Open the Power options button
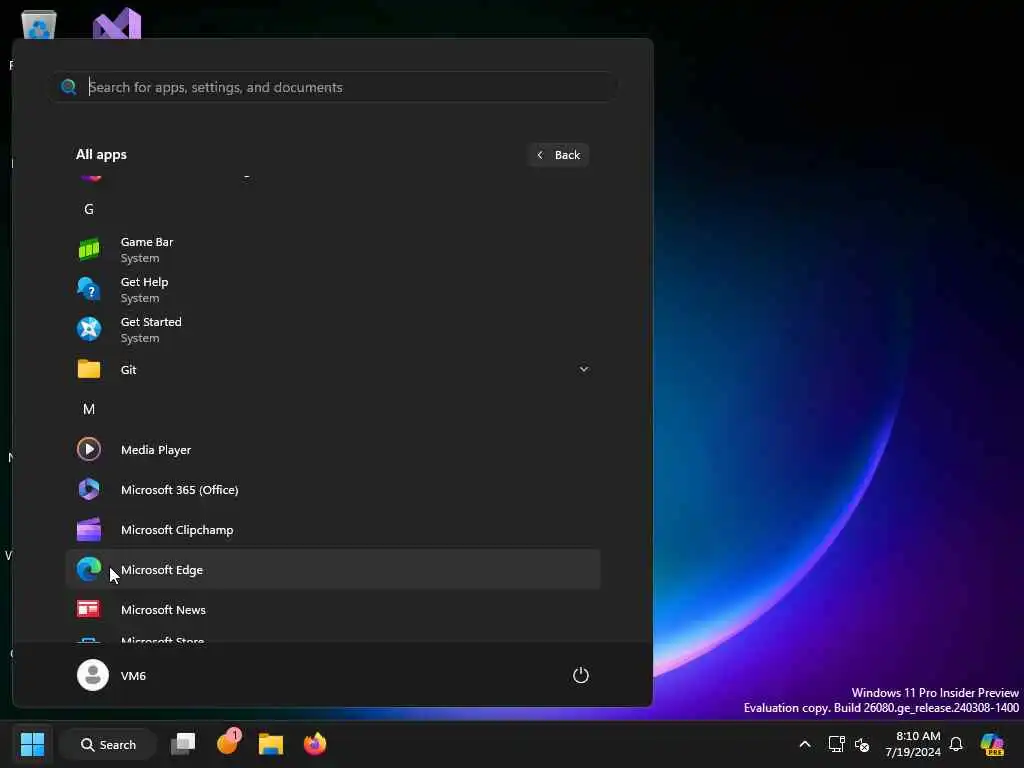This screenshot has width=1024, height=768. 581,675
